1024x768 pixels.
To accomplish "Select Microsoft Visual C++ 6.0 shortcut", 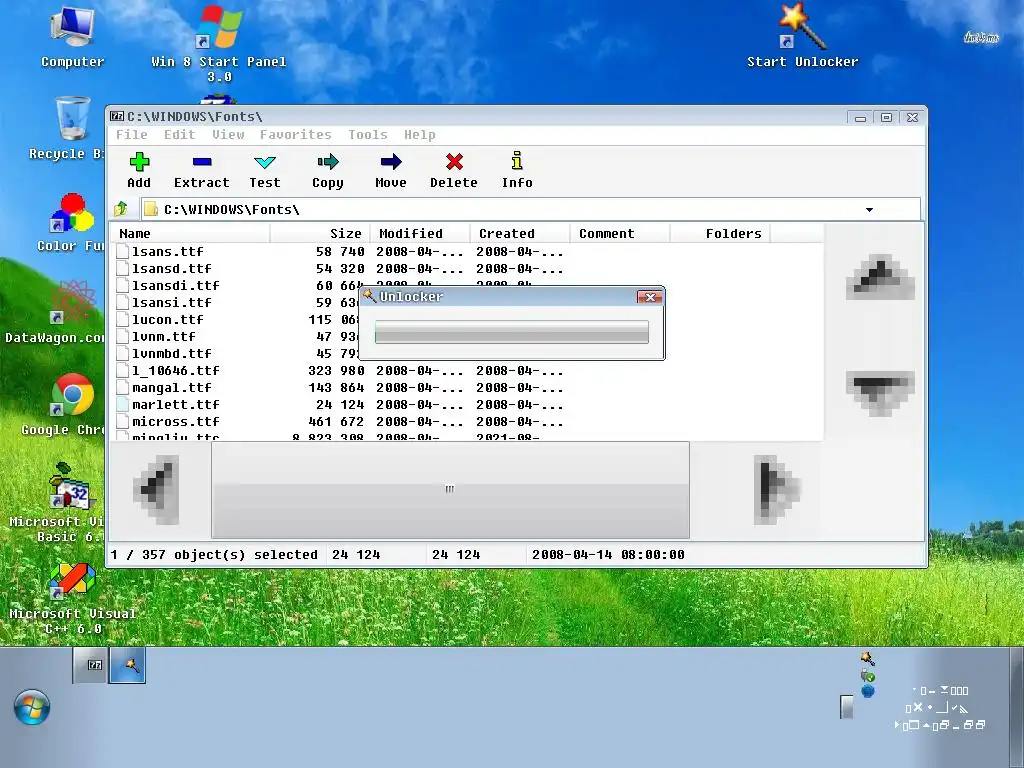I will 72,598.
